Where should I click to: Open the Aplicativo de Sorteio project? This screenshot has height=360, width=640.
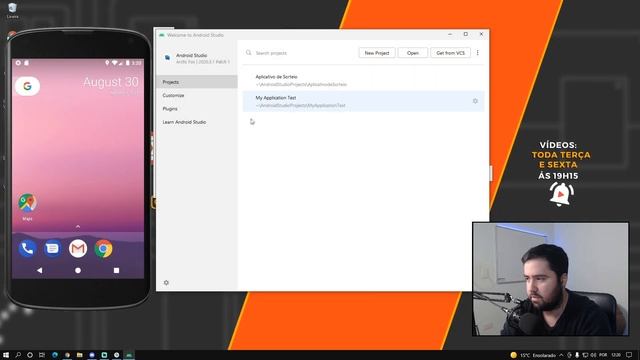click(363, 80)
